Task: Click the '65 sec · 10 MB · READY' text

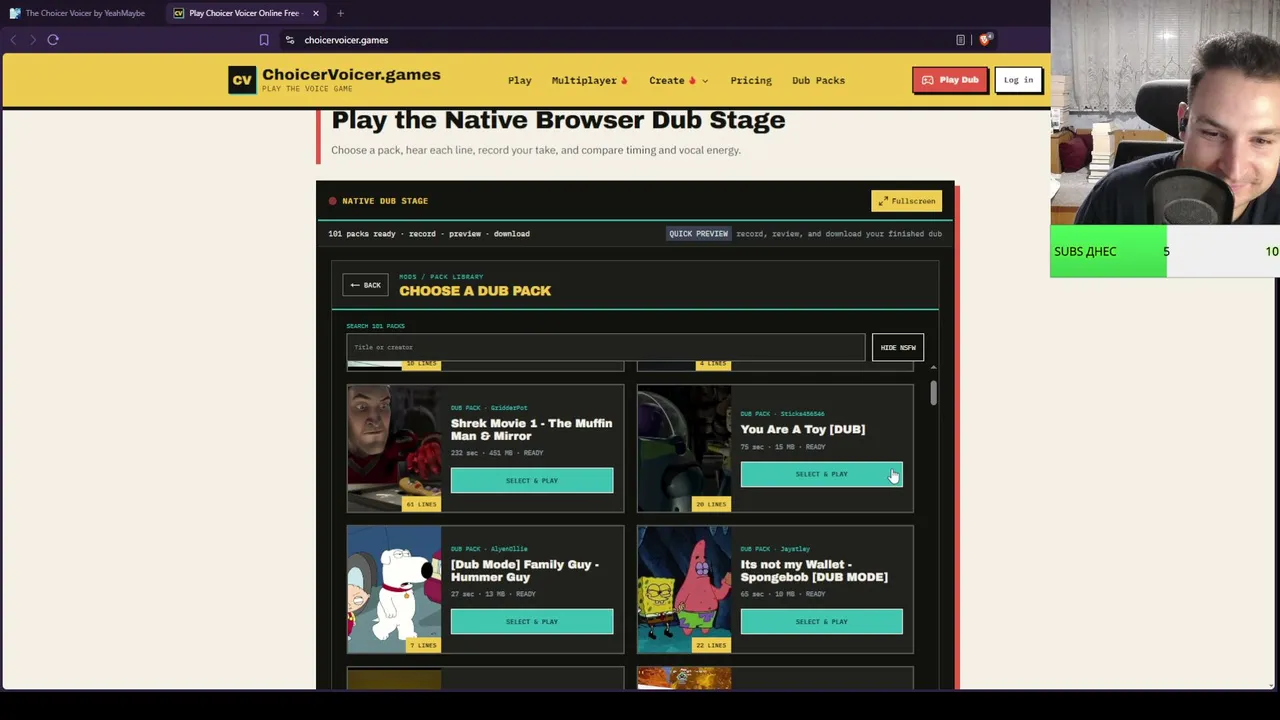Action: 783,594
